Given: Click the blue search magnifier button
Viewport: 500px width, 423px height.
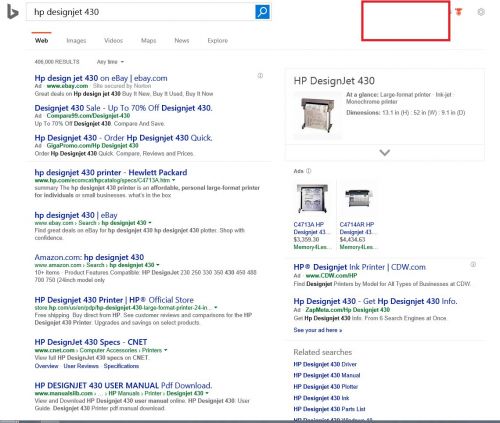Looking at the screenshot, I should click(263, 12).
